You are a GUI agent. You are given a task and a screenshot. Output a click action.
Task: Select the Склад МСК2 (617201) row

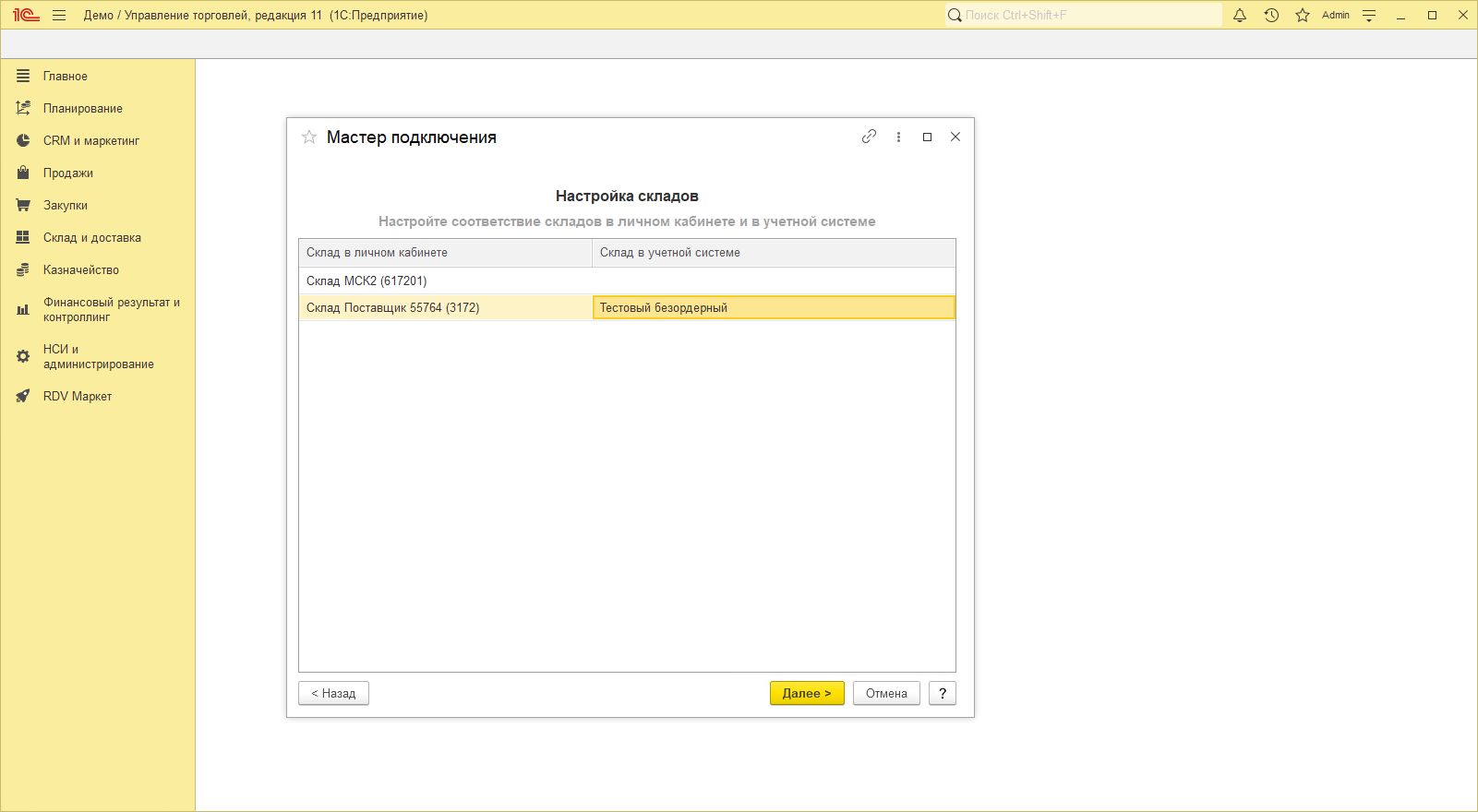pyautogui.click(x=627, y=281)
